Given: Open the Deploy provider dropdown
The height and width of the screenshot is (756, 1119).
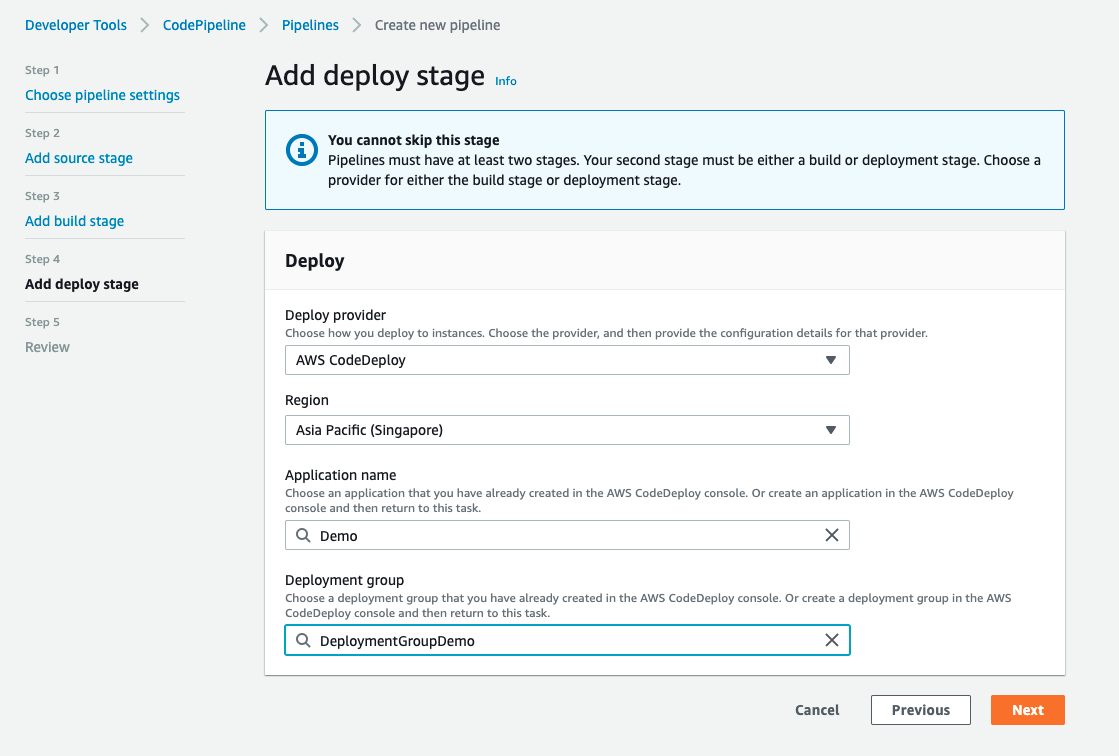Looking at the screenshot, I should (567, 360).
